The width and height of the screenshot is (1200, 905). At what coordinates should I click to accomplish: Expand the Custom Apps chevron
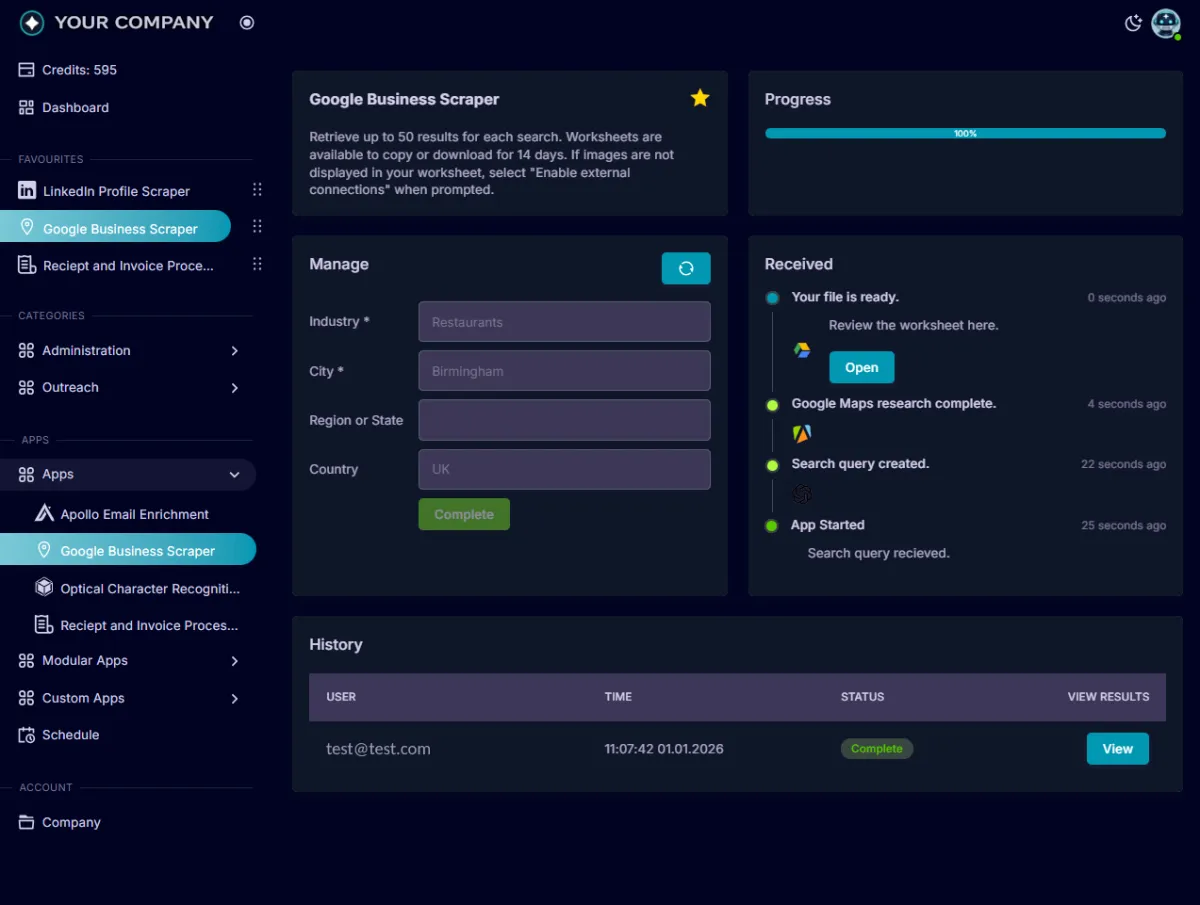[x=234, y=698]
